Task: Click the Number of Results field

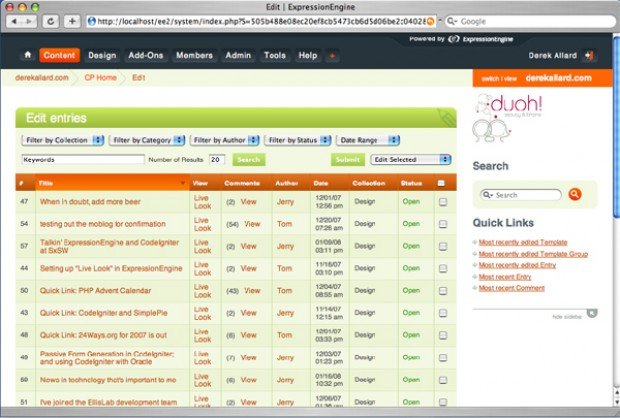Action: pyautogui.click(x=217, y=159)
